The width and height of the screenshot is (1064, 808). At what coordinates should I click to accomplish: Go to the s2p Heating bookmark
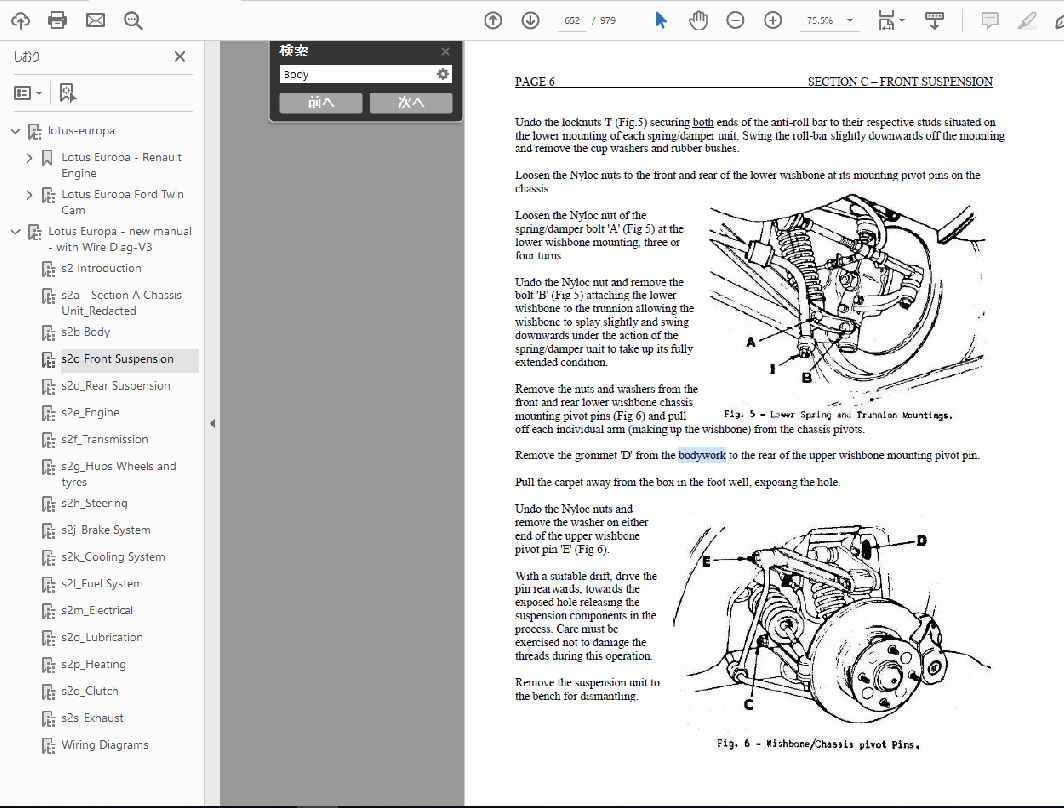tap(94, 665)
